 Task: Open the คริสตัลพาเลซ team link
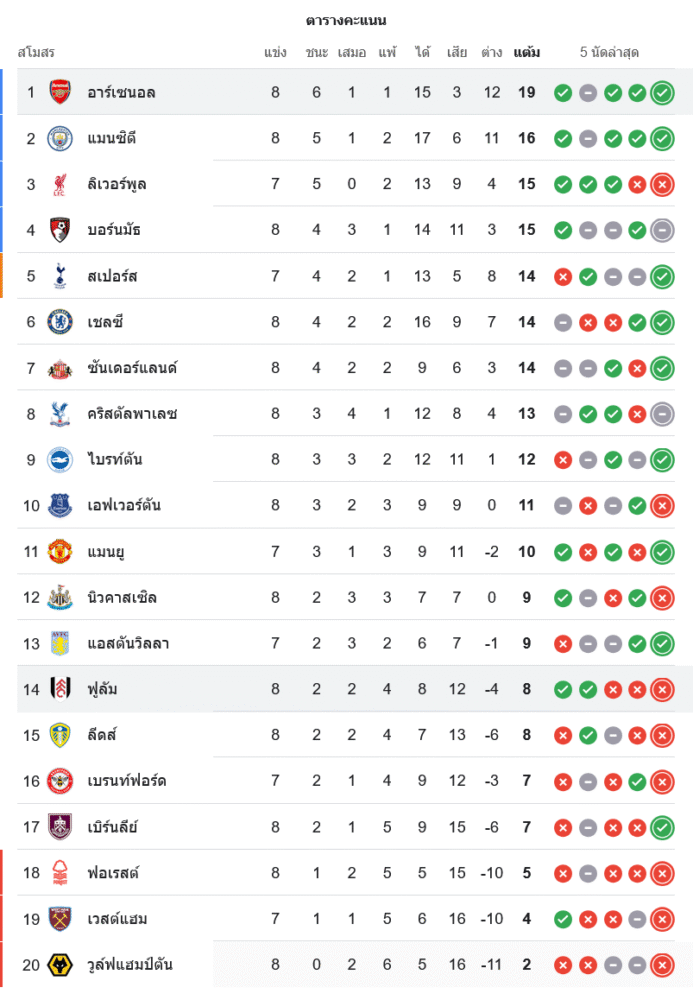point(132,414)
